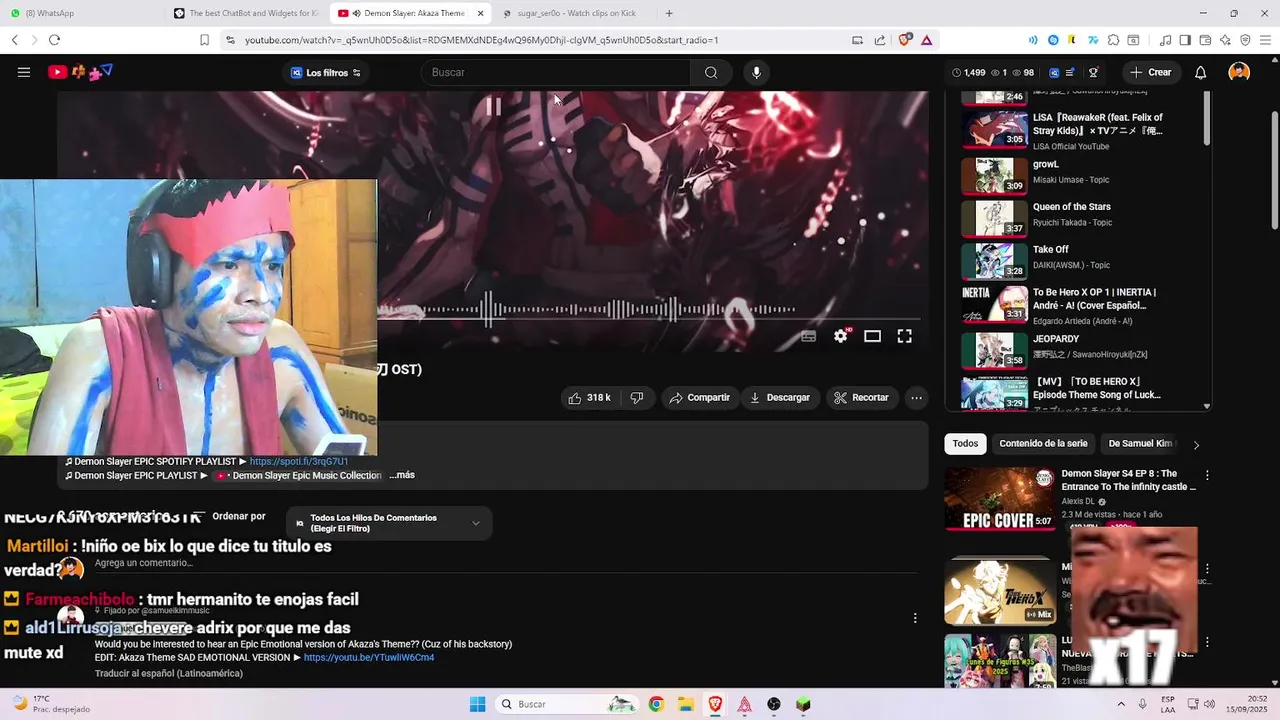The width and height of the screenshot is (1280, 720).
Task: Click the Brave Shields lion icon
Action: click(905, 40)
